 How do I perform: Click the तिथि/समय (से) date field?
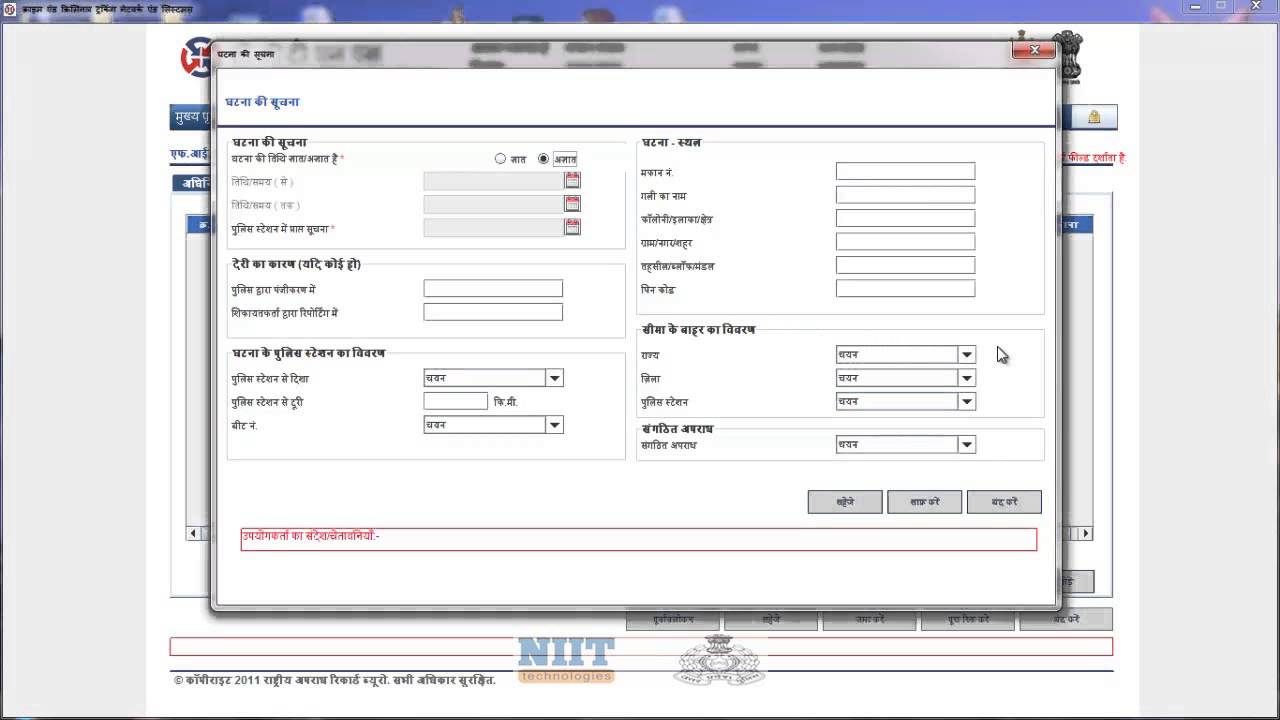494,181
